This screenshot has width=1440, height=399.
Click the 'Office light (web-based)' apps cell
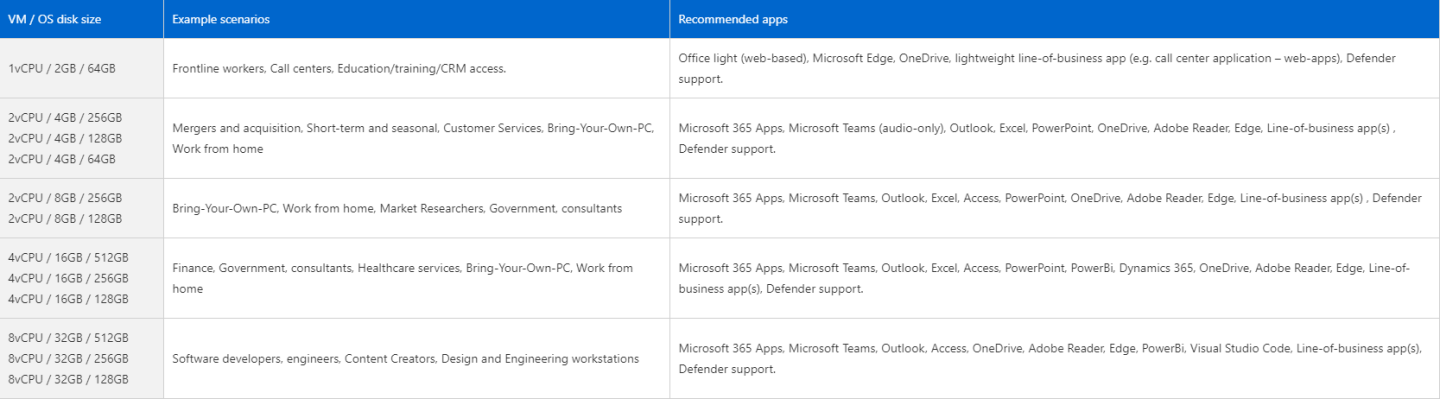click(x=1055, y=68)
